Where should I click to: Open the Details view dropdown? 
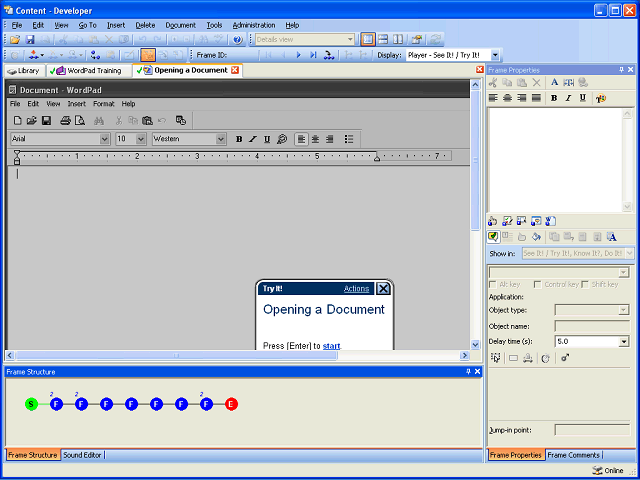(350, 40)
